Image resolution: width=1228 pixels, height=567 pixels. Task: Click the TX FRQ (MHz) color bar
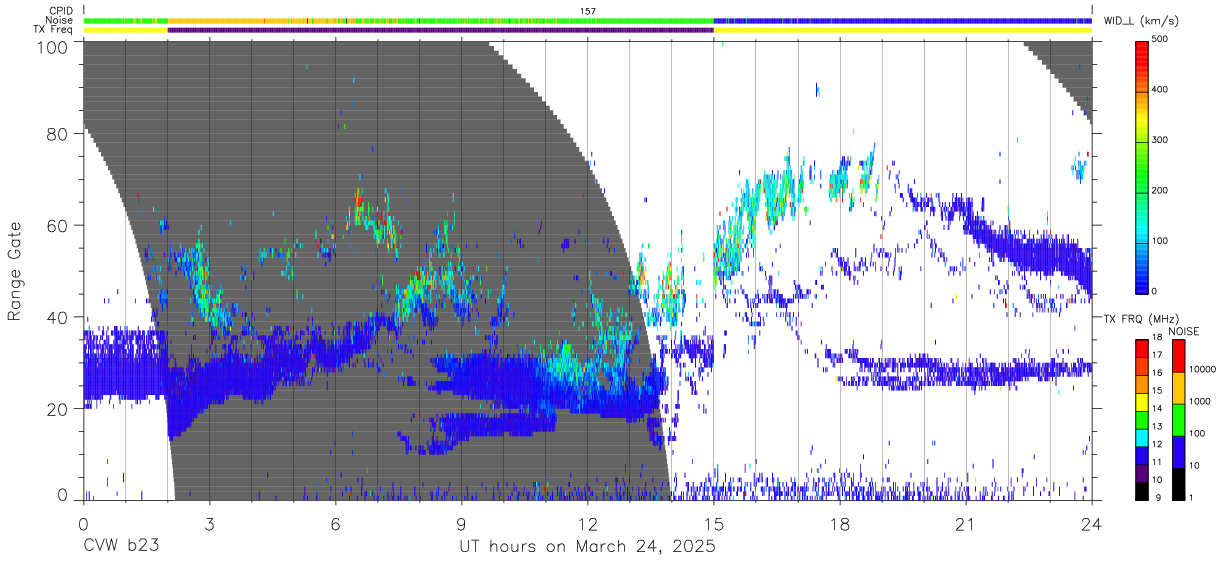[x=1142, y=419]
